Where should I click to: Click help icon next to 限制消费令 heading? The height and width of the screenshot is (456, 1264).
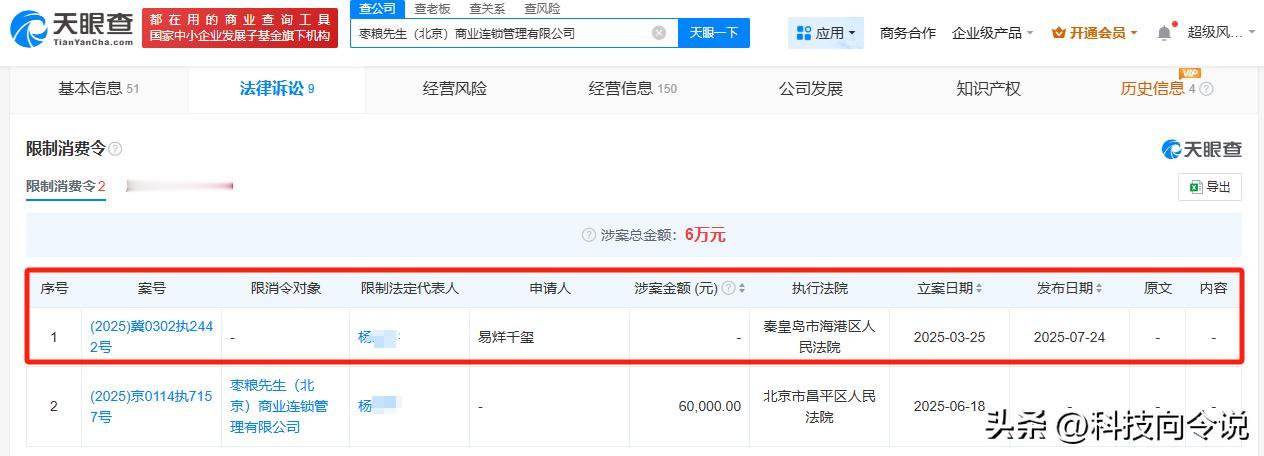click(115, 149)
